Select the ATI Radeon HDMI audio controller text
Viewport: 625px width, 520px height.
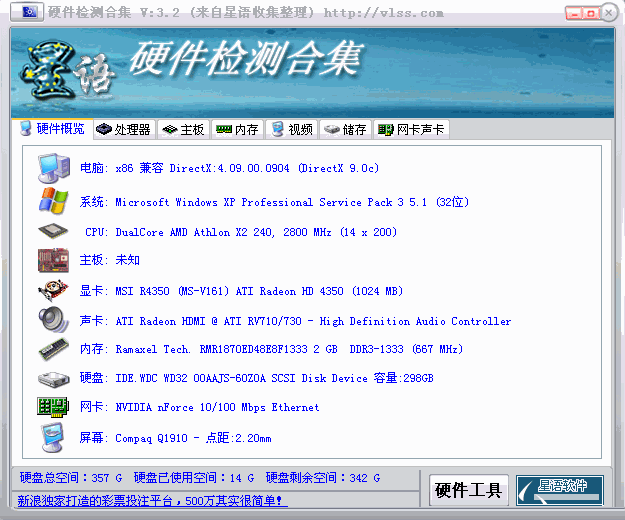click(295, 321)
